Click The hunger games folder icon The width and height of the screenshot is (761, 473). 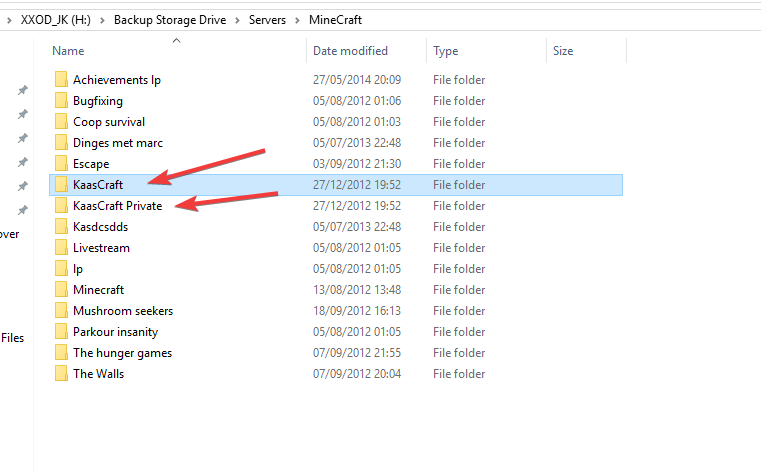tap(60, 353)
